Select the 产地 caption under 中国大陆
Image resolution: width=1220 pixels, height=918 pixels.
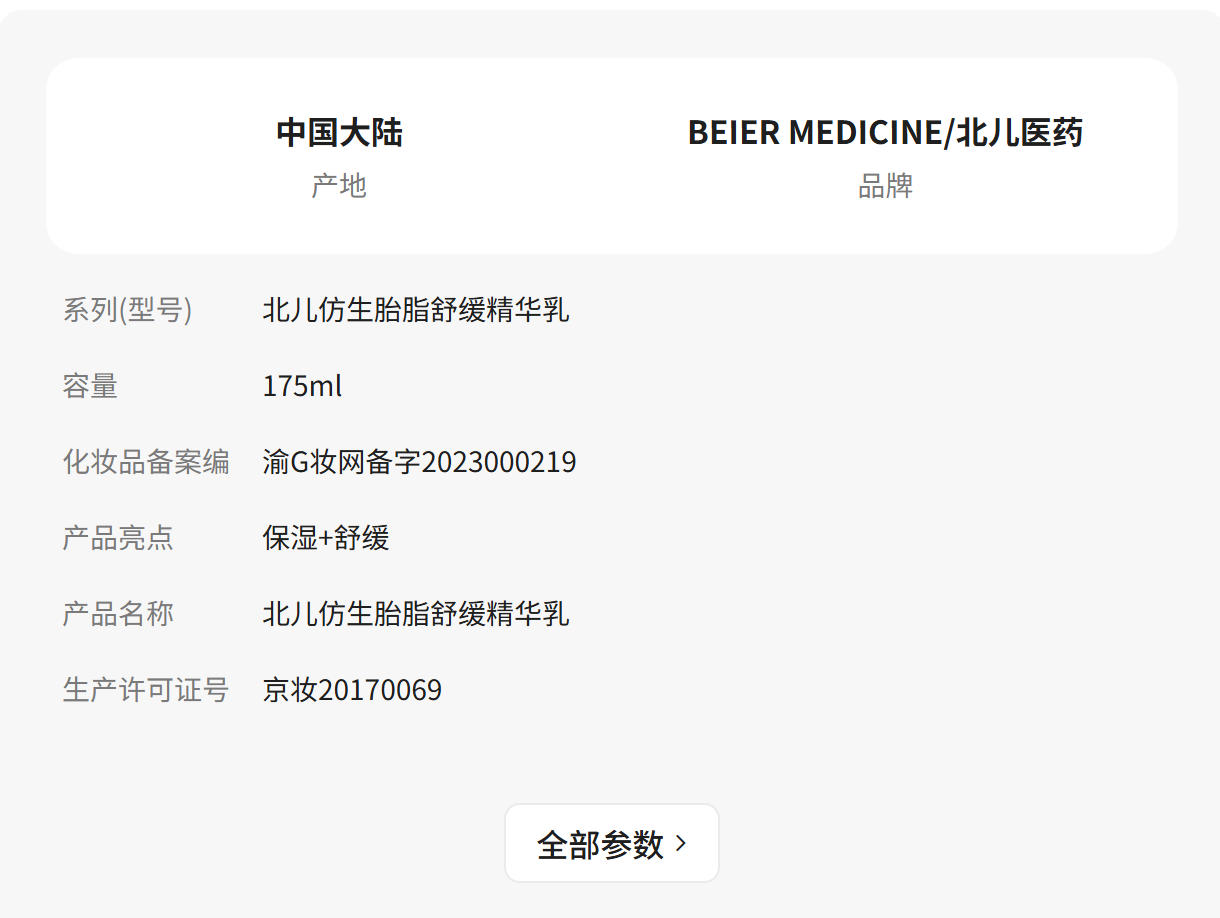click(339, 186)
